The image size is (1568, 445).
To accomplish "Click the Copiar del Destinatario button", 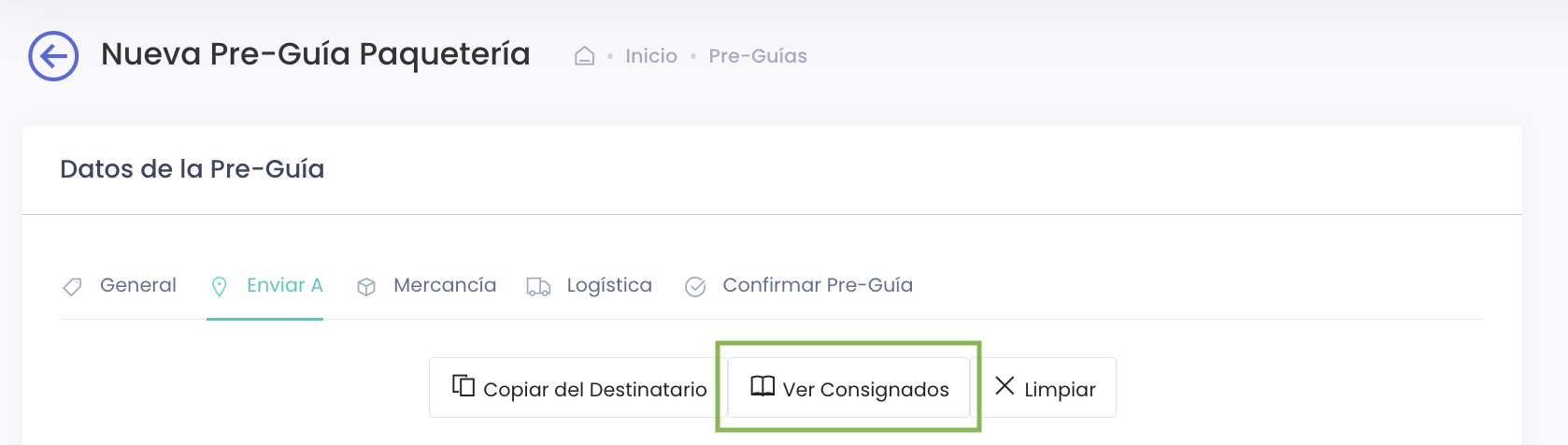I will point(578,387).
